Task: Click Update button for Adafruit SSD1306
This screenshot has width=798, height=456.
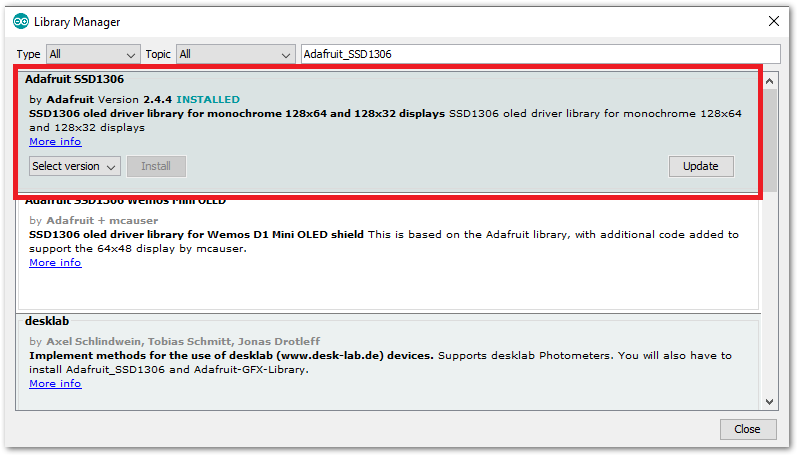Action: pos(701,166)
